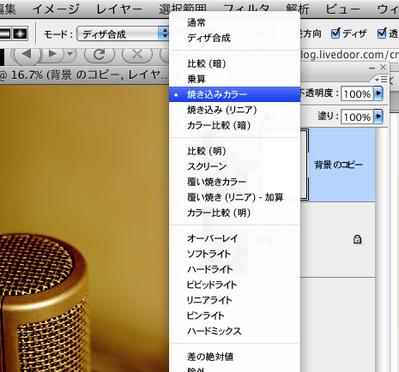Toggle the ディザ checkbox

336,33
